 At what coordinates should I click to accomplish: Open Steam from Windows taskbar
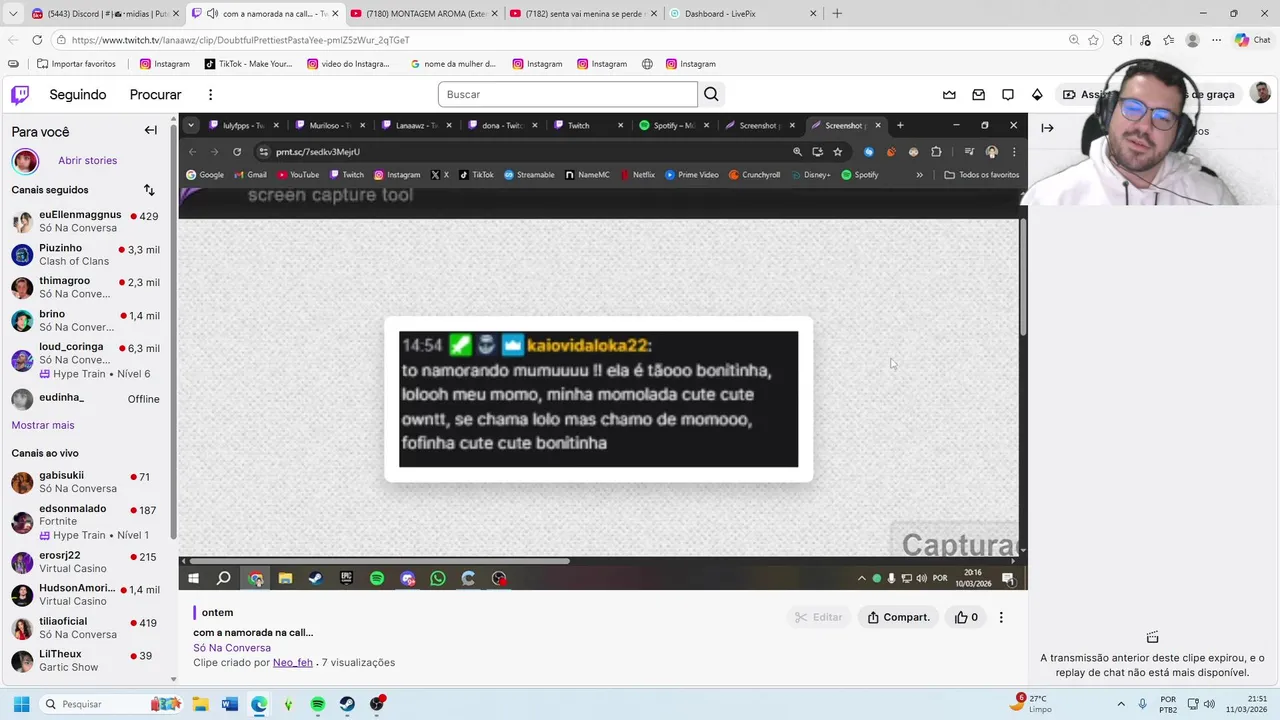tap(347, 704)
